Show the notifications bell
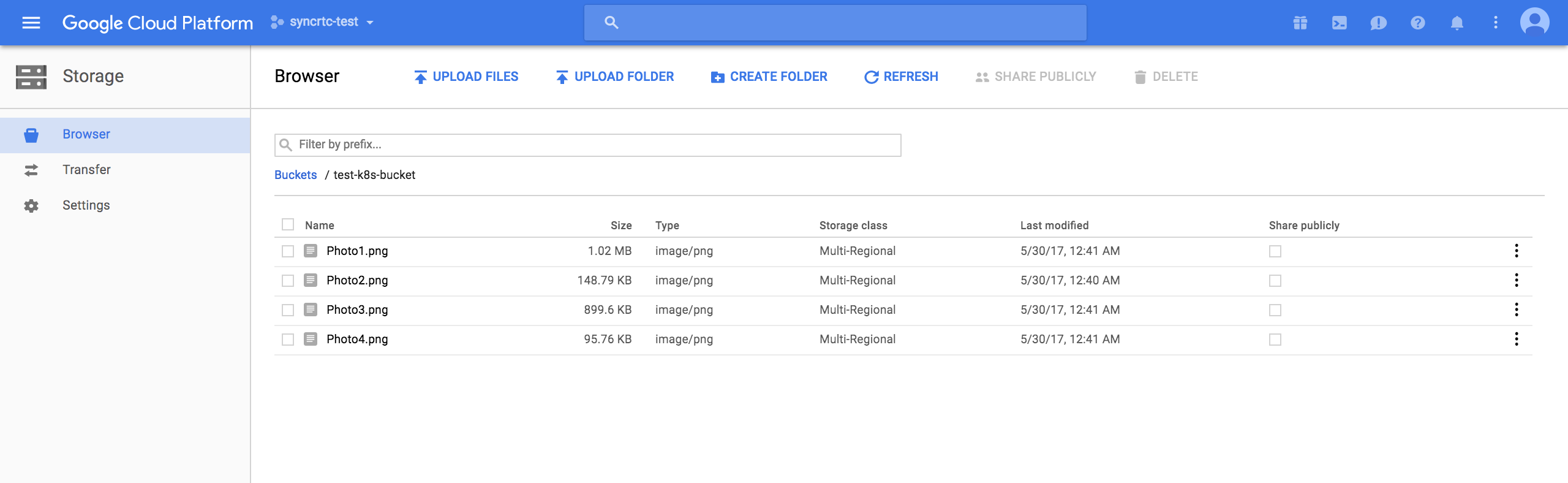The width and height of the screenshot is (1568, 483). tap(1457, 23)
